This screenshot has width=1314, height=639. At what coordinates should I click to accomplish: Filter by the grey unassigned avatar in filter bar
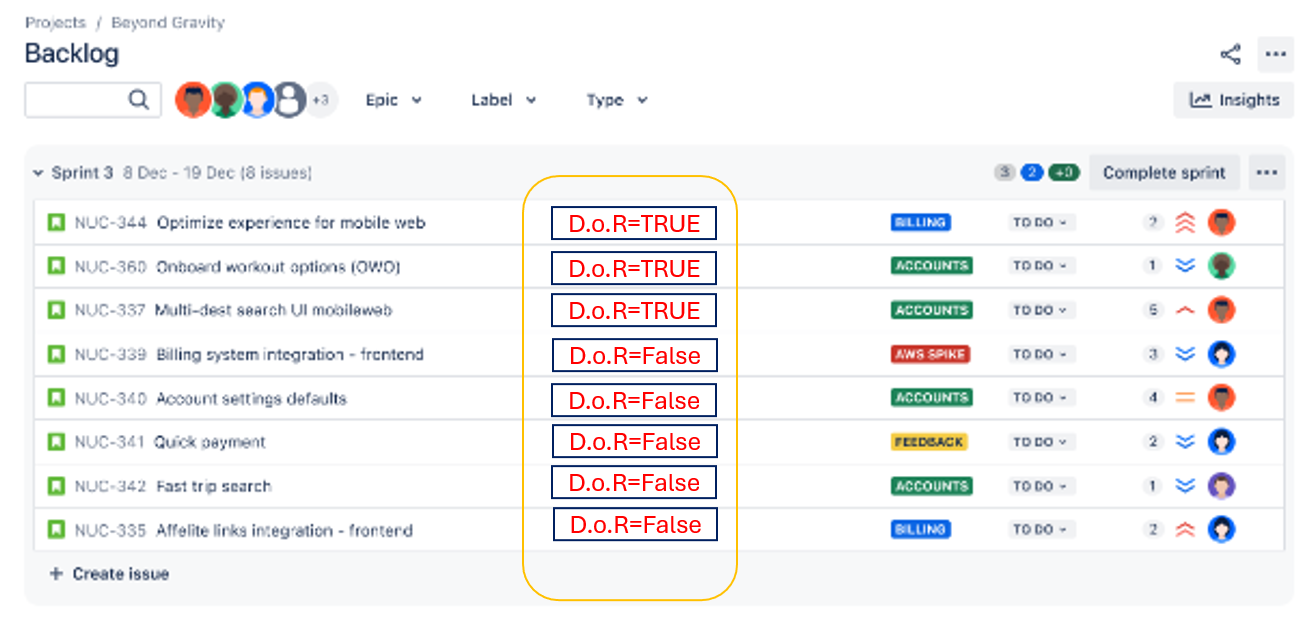pos(289,100)
